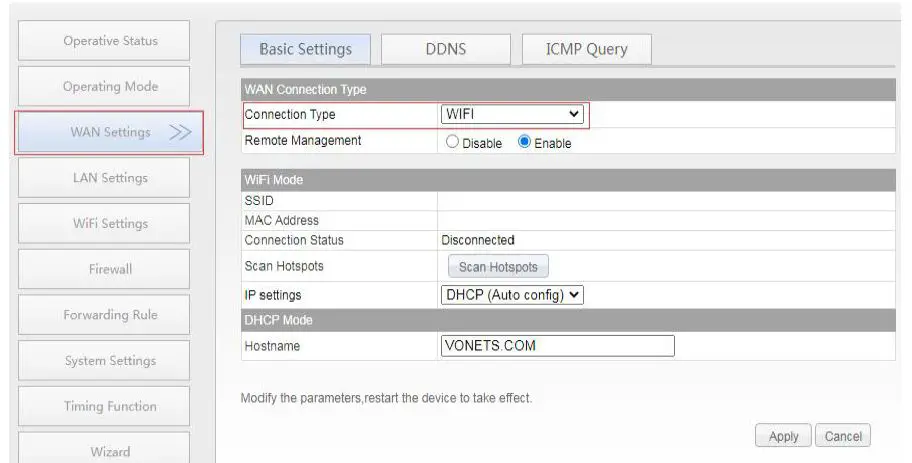Navigate to System Settings
Image resolution: width=912 pixels, height=463 pixels.
pyautogui.click(x=110, y=361)
